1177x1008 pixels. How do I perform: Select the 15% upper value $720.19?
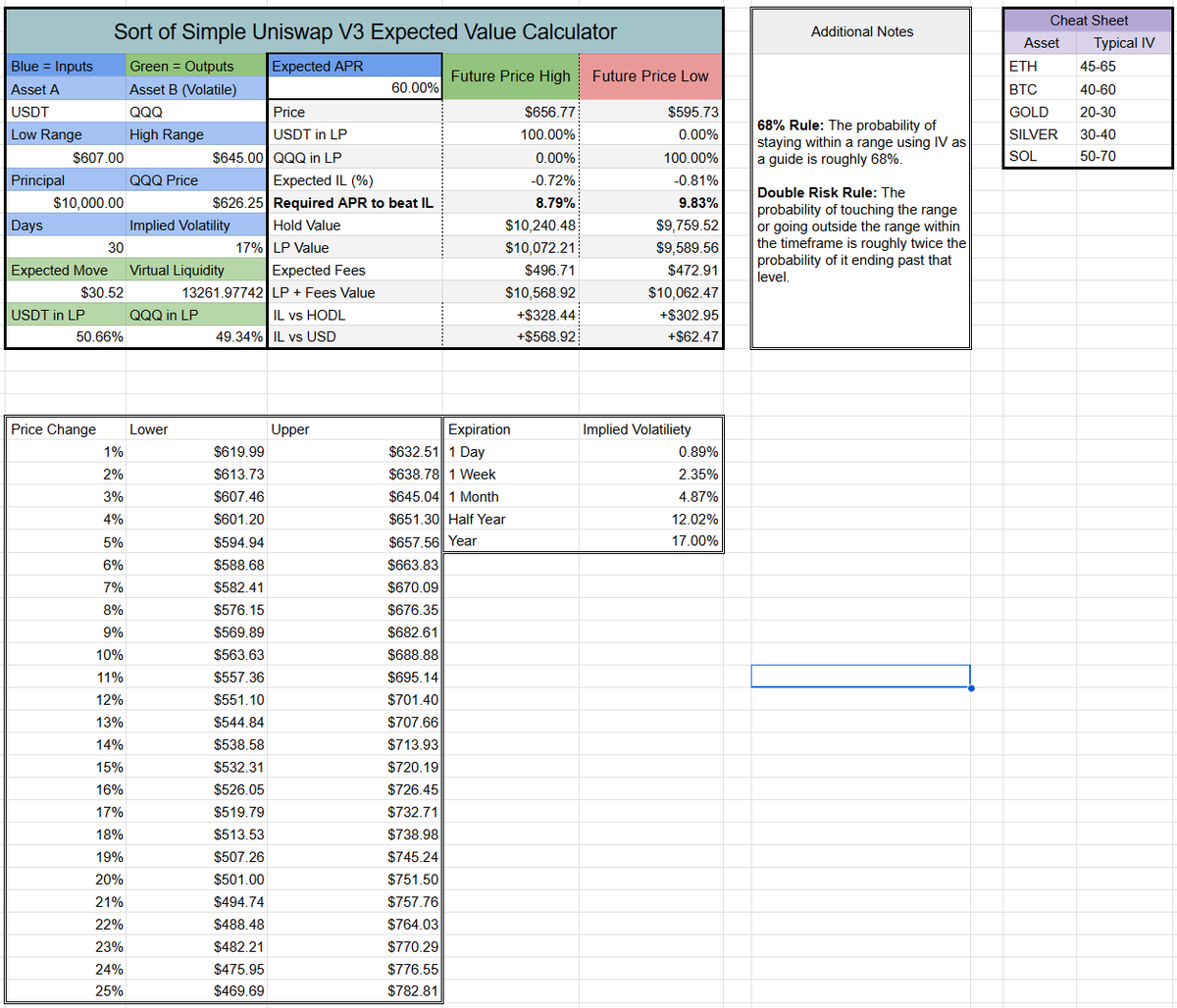pyautogui.click(x=355, y=767)
